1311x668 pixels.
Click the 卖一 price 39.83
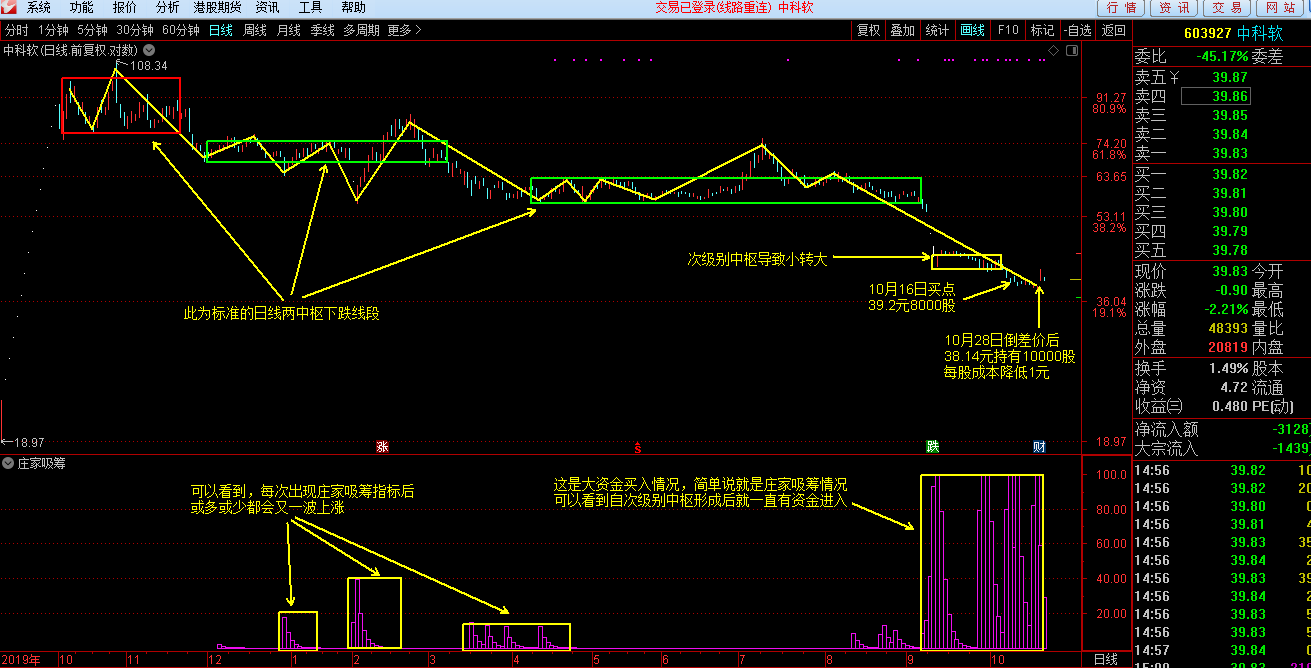[1230, 154]
